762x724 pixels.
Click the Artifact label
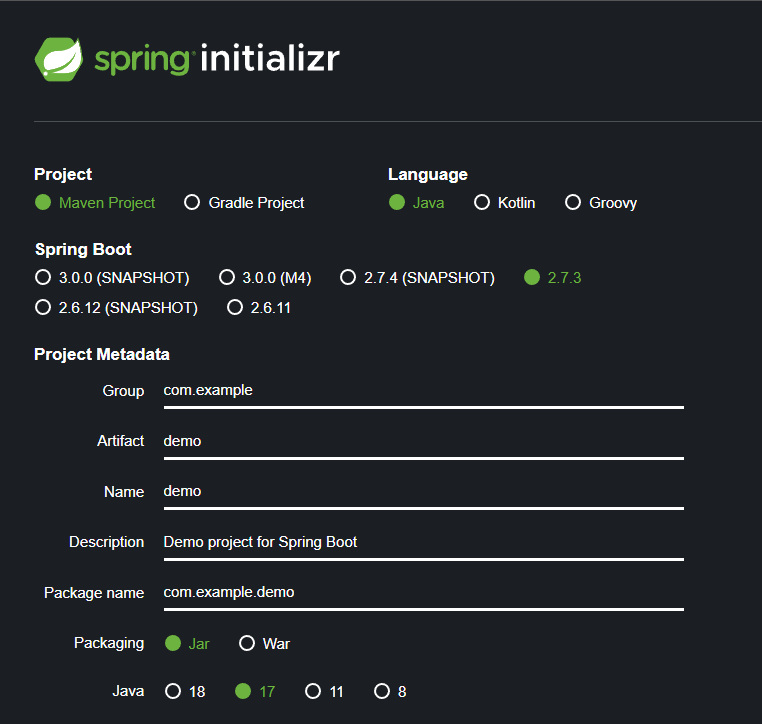click(121, 441)
